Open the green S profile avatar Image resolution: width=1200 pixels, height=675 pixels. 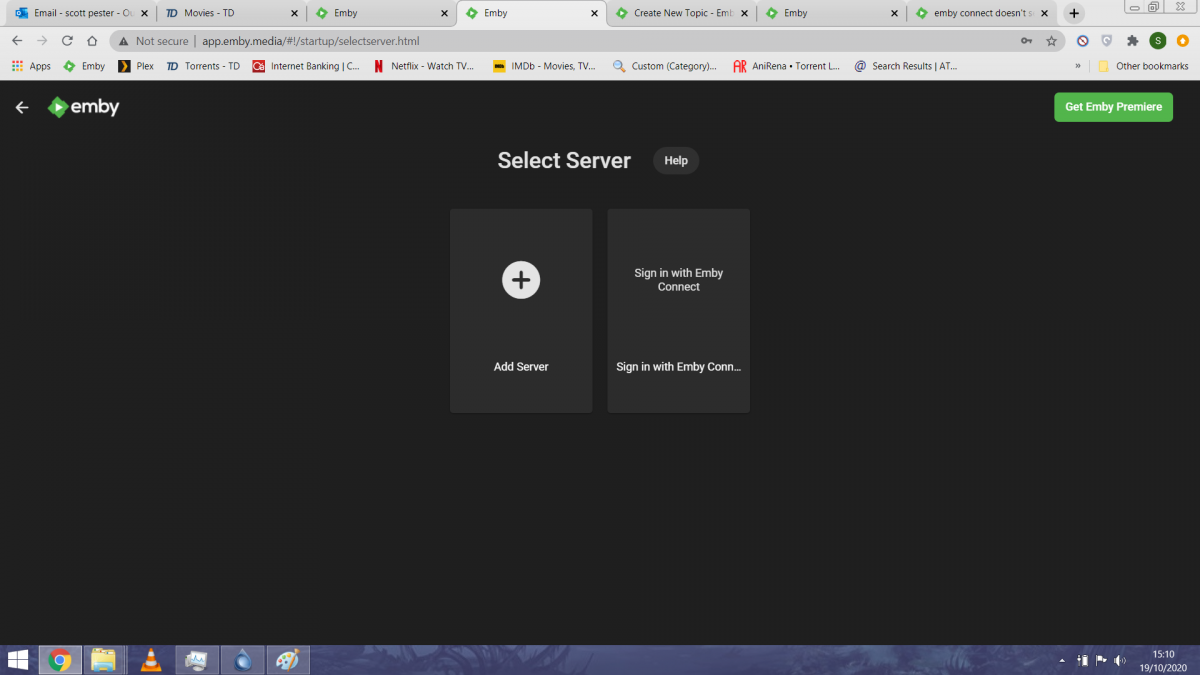point(1157,41)
